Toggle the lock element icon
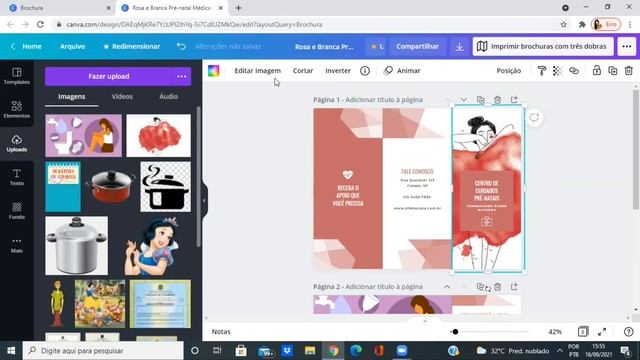This screenshot has width=640, height=360. (x=597, y=71)
